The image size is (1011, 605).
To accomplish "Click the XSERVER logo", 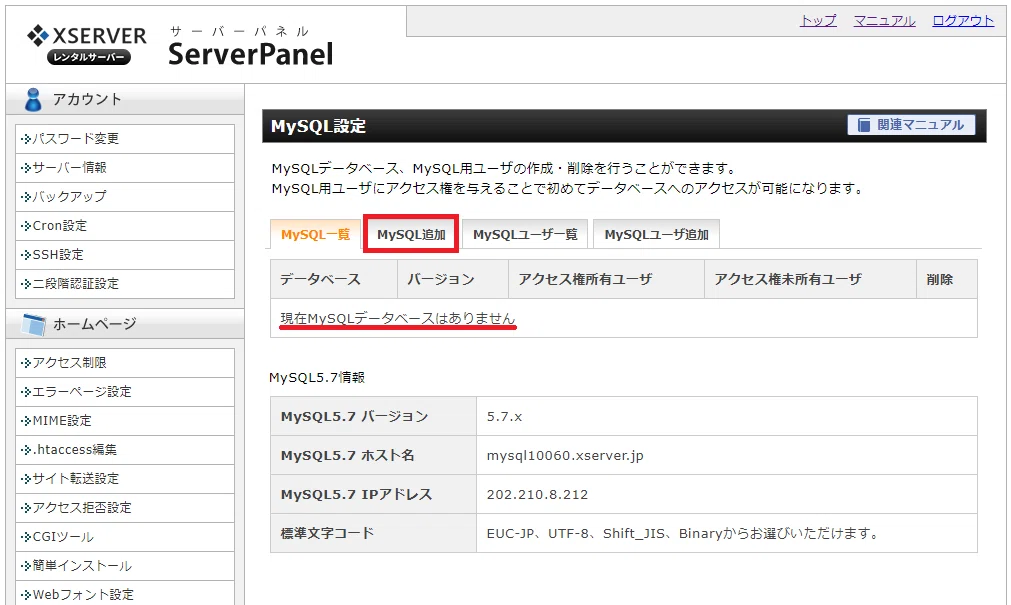I will (86, 44).
